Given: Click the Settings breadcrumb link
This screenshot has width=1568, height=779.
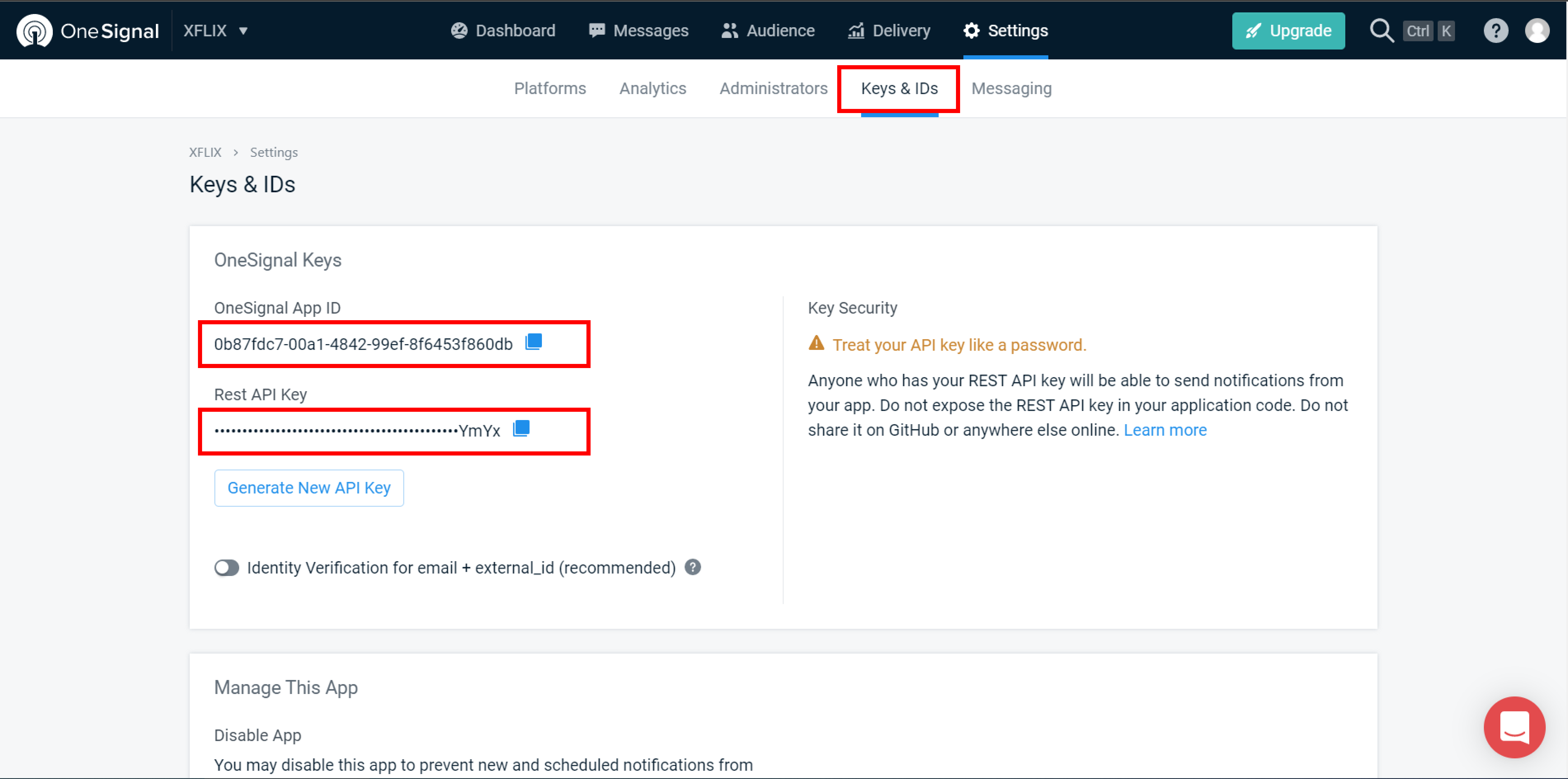Looking at the screenshot, I should [274, 152].
